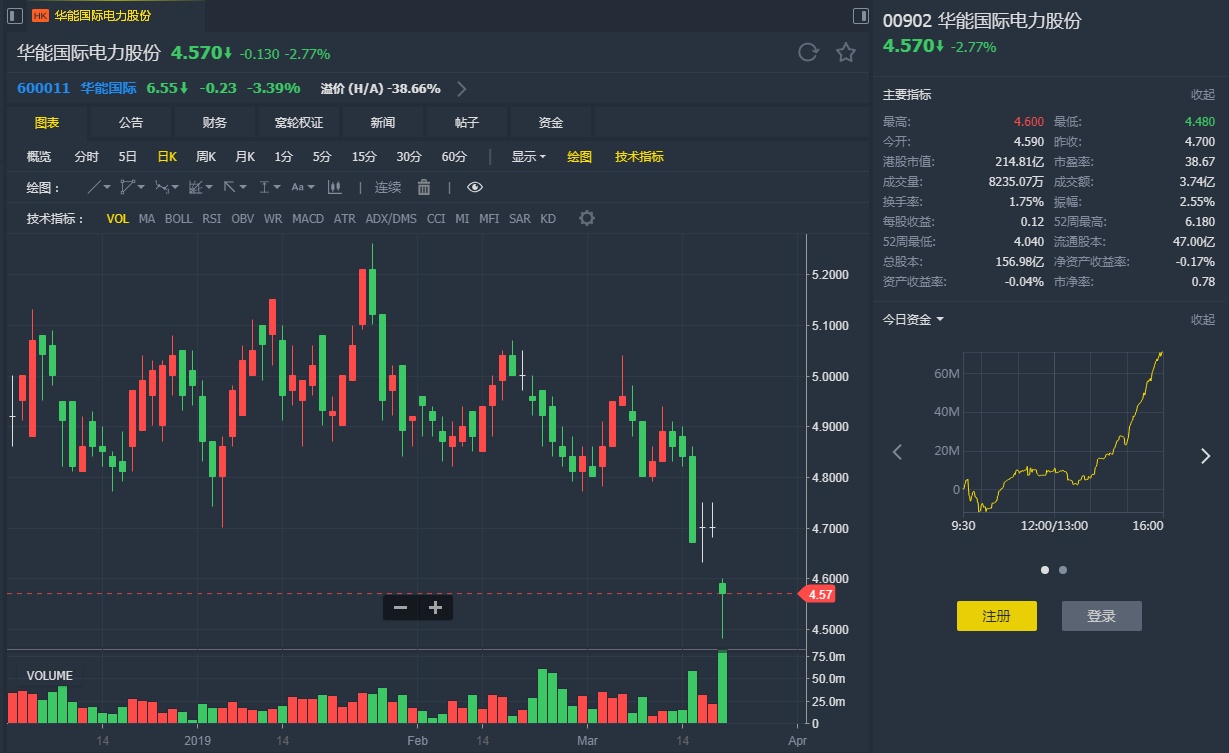This screenshot has height=753, width=1229.
Task: Refresh the stock quote
Action: [x=808, y=53]
